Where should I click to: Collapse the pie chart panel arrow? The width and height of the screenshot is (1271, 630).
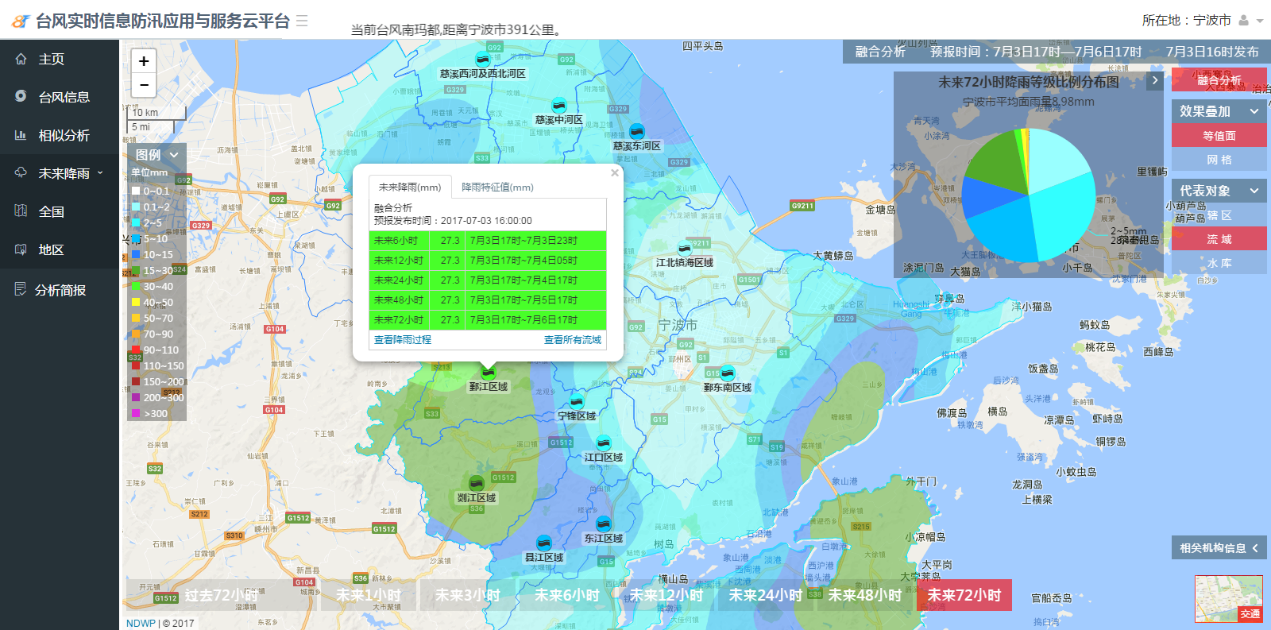[x=1155, y=81]
